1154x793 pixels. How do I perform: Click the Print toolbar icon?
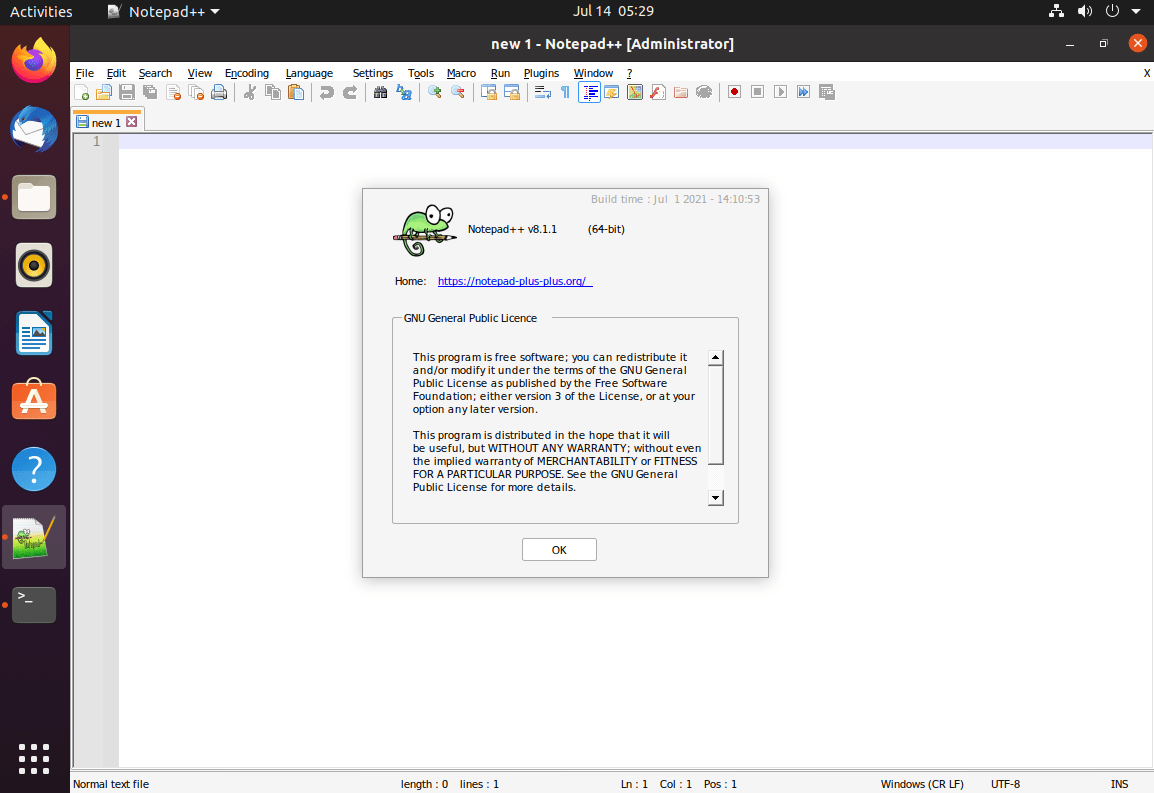219,92
